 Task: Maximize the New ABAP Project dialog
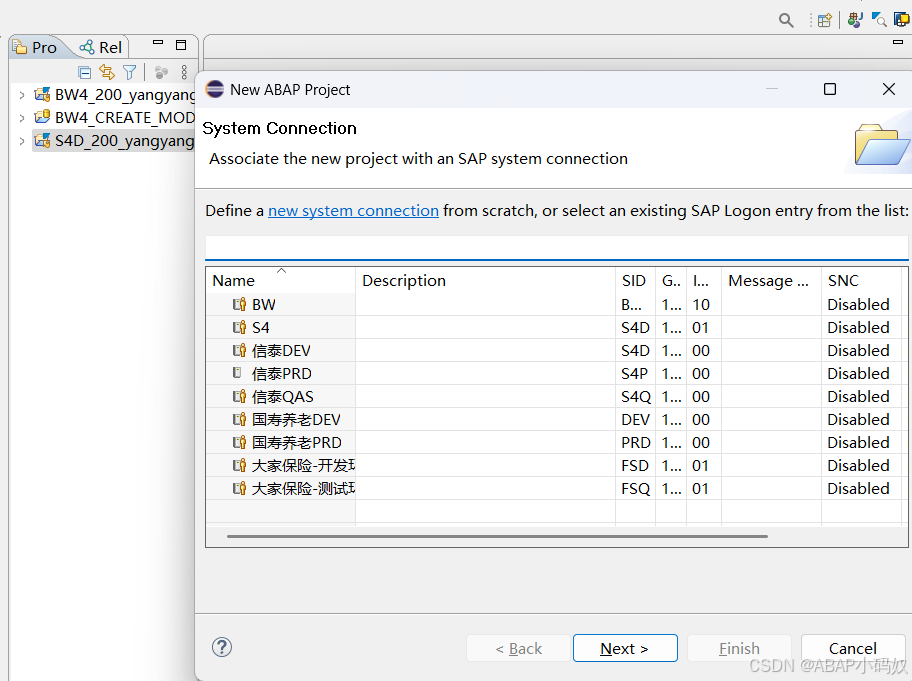click(x=830, y=89)
